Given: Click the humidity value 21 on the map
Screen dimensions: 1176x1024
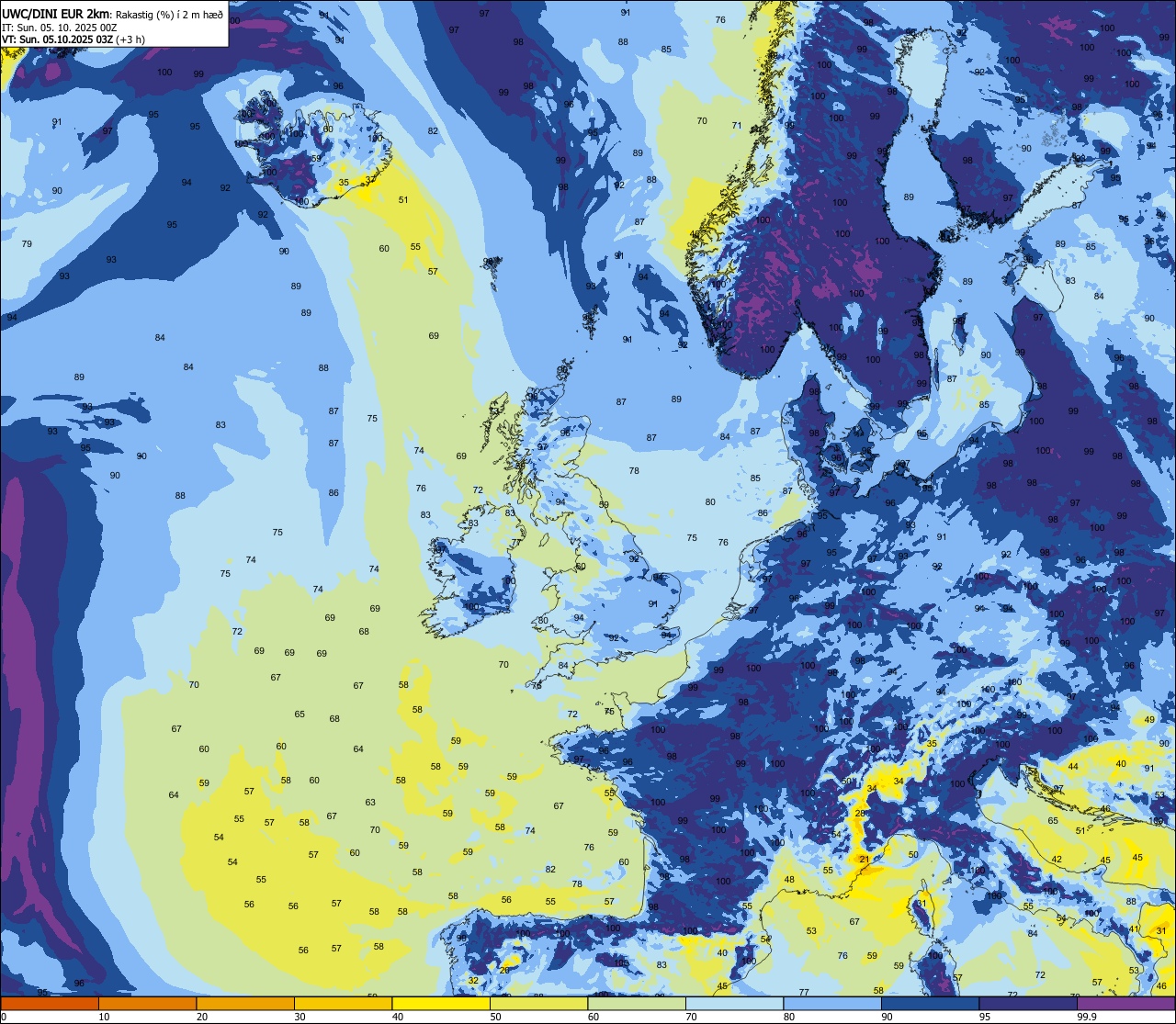Looking at the screenshot, I should 865,860.
